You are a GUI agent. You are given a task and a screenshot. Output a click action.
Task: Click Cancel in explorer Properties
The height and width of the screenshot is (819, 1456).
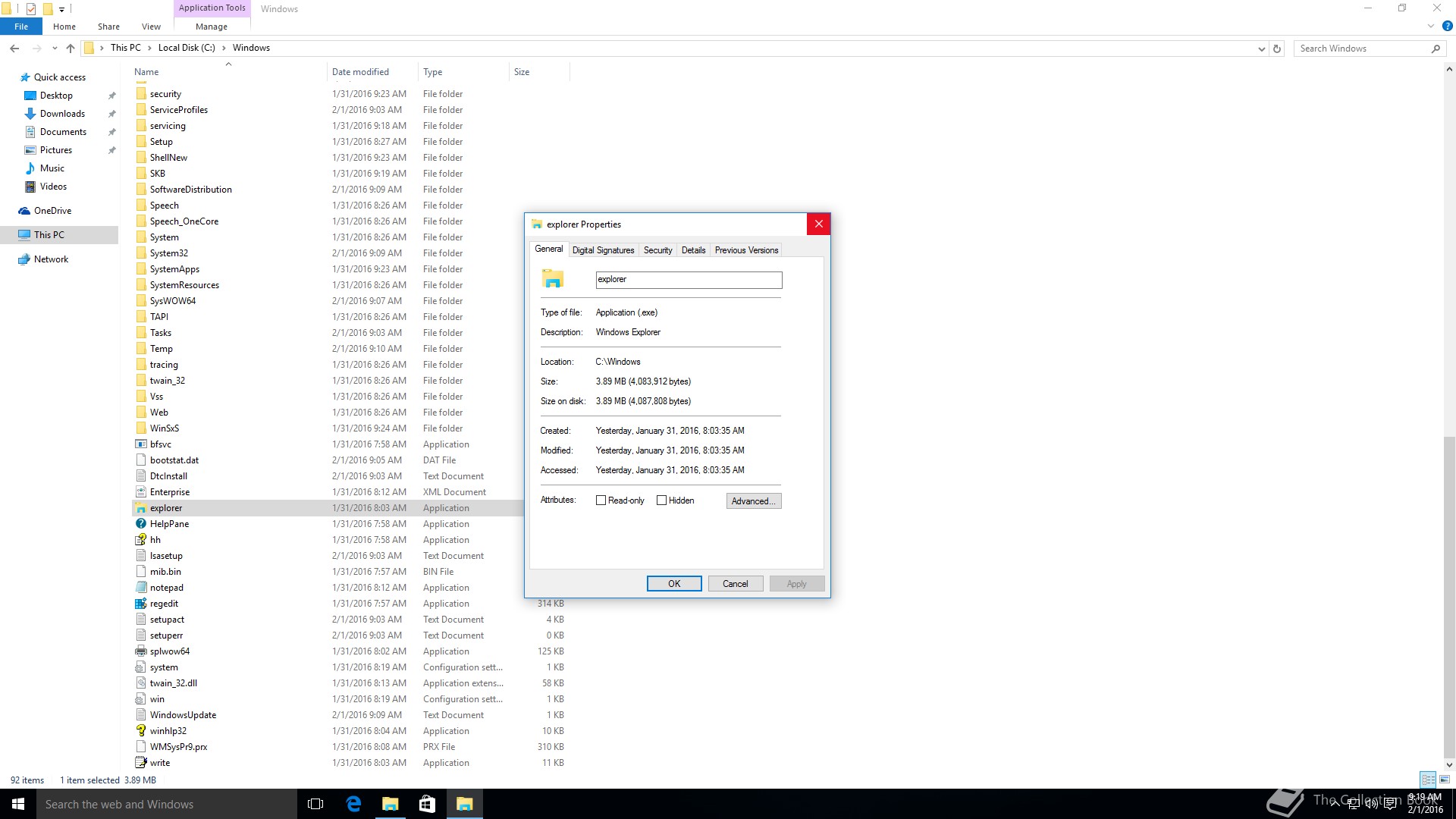tap(735, 584)
